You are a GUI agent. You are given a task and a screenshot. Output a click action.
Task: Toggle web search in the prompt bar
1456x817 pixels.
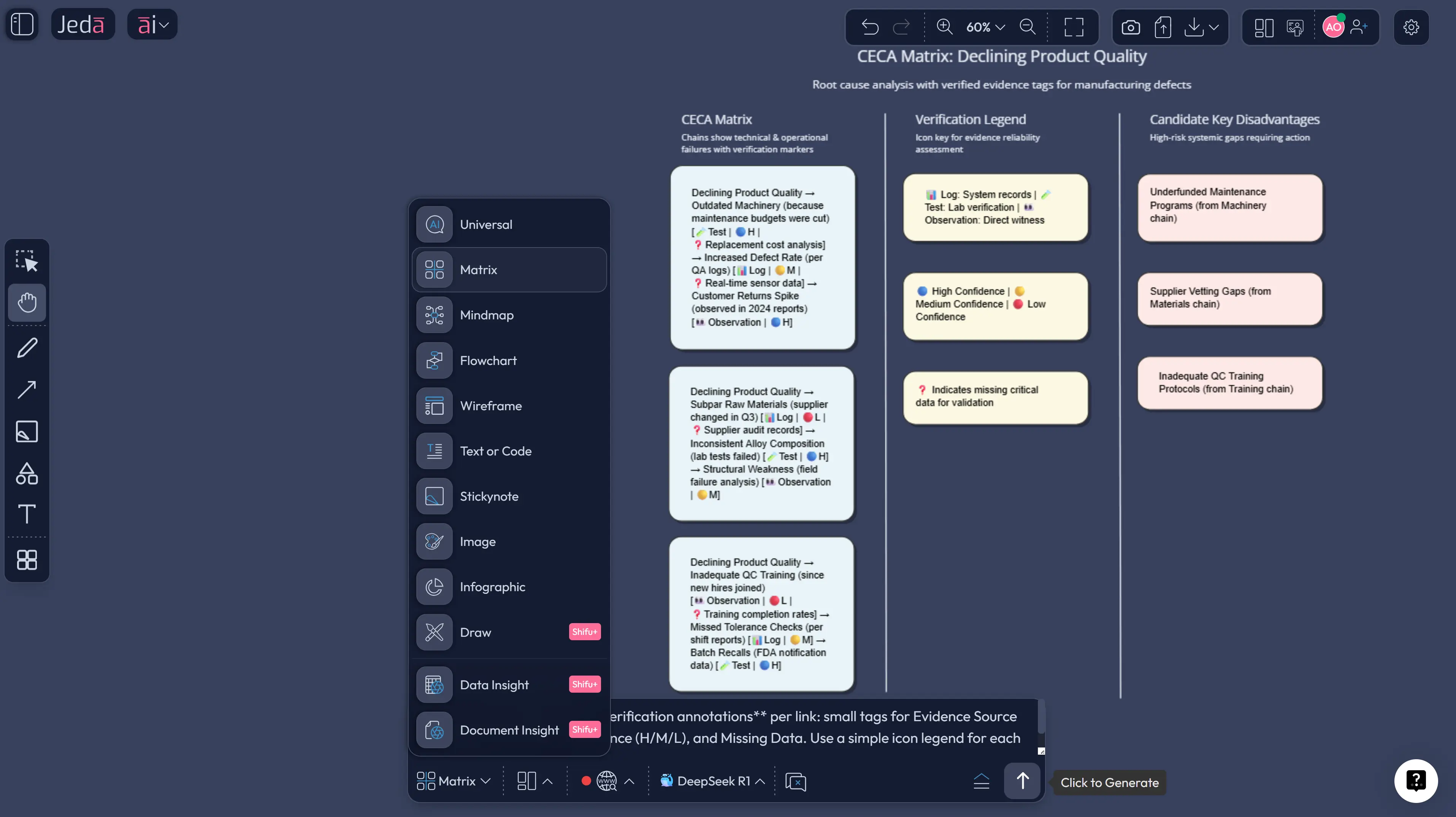click(607, 781)
